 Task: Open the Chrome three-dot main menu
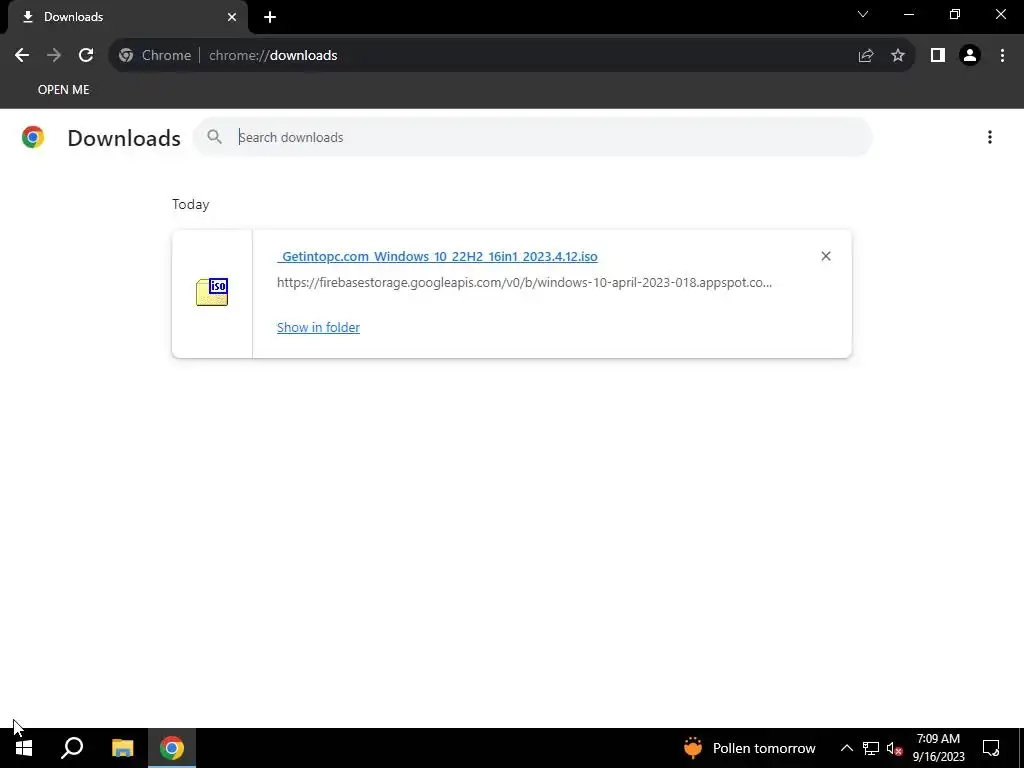click(1002, 56)
